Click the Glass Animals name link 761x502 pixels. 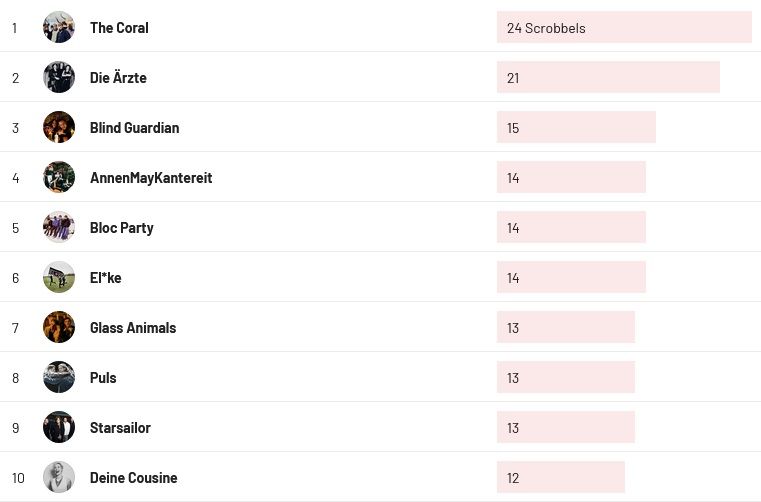point(132,328)
